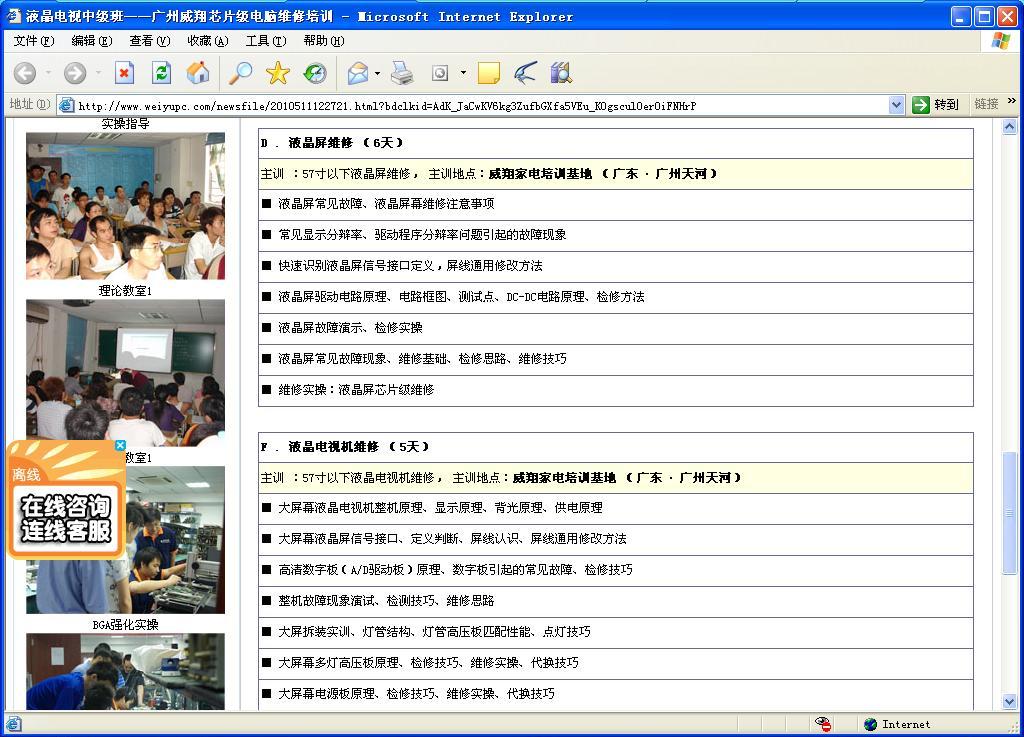Click the vertical scrollbar thumb
The height and width of the screenshot is (737, 1024).
1010,513
